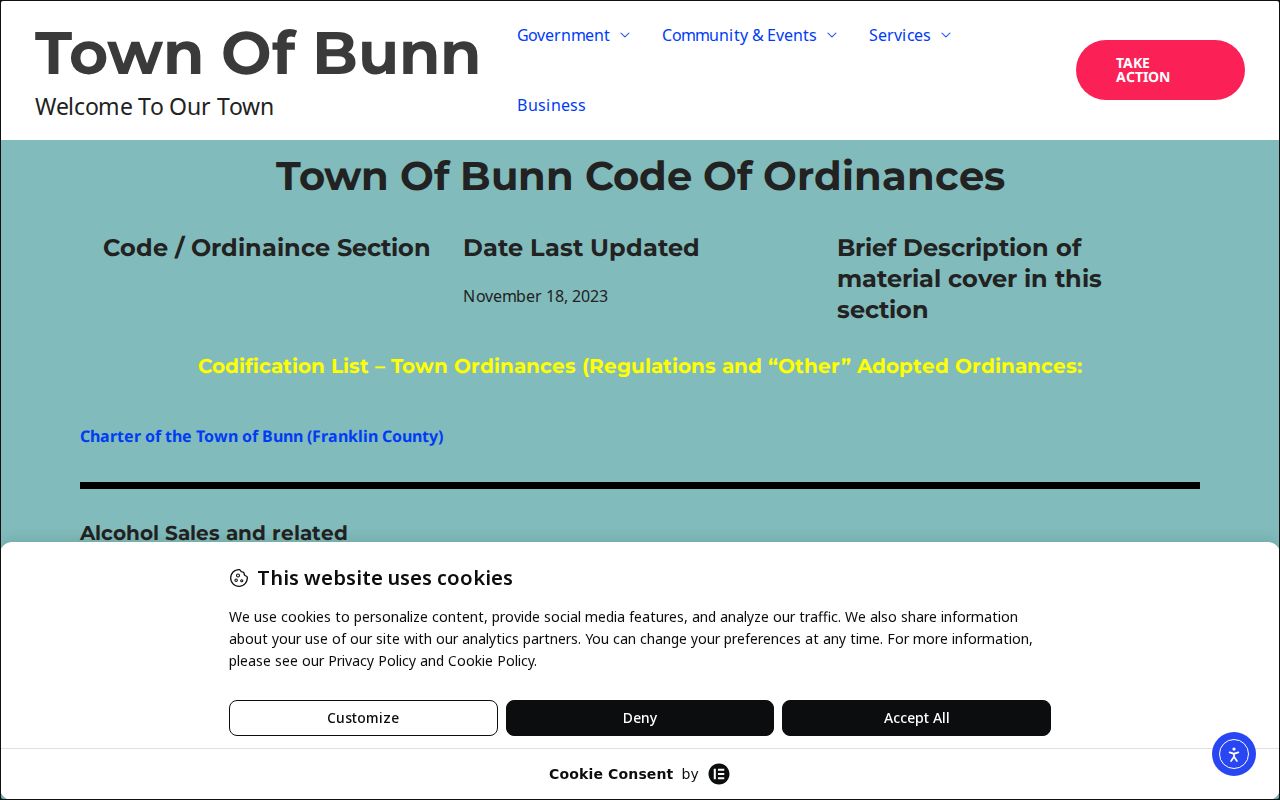Screen dimensions: 1280x800
Task: Open the Government menu item
Action: [563, 35]
